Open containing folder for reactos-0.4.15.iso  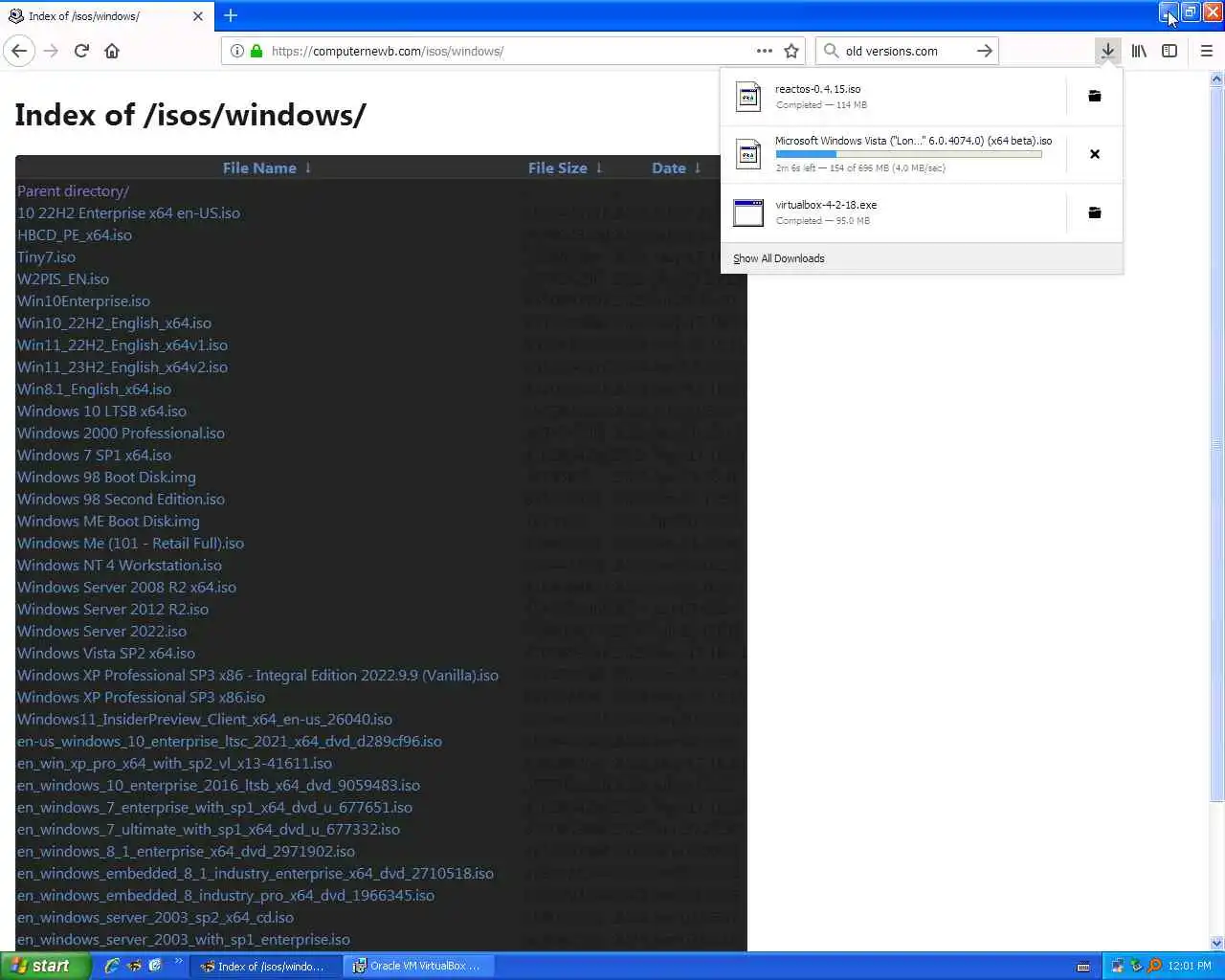pos(1094,96)
